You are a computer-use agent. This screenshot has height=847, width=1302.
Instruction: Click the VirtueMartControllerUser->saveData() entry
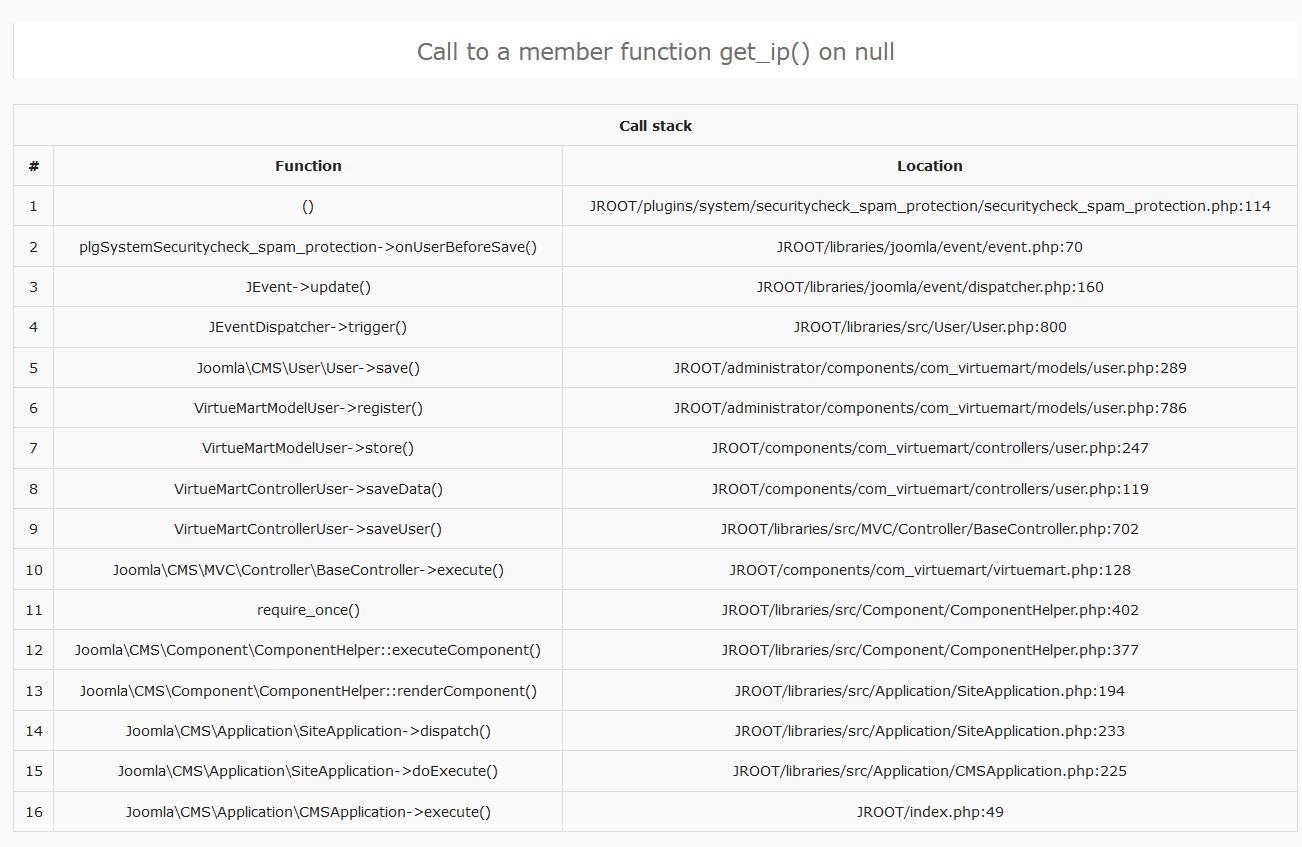tap(308, 489)
